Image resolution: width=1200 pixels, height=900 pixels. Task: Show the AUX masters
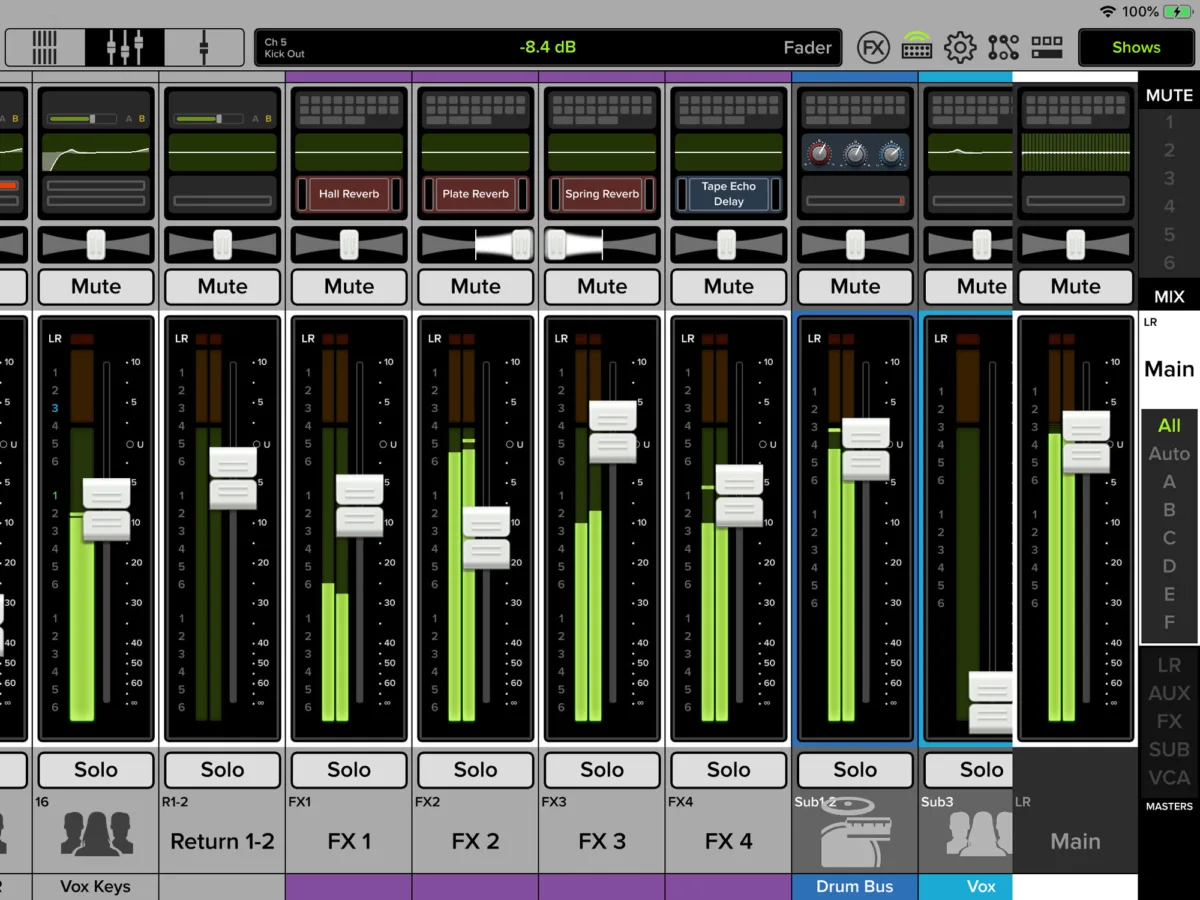[x=1169, y=693]
